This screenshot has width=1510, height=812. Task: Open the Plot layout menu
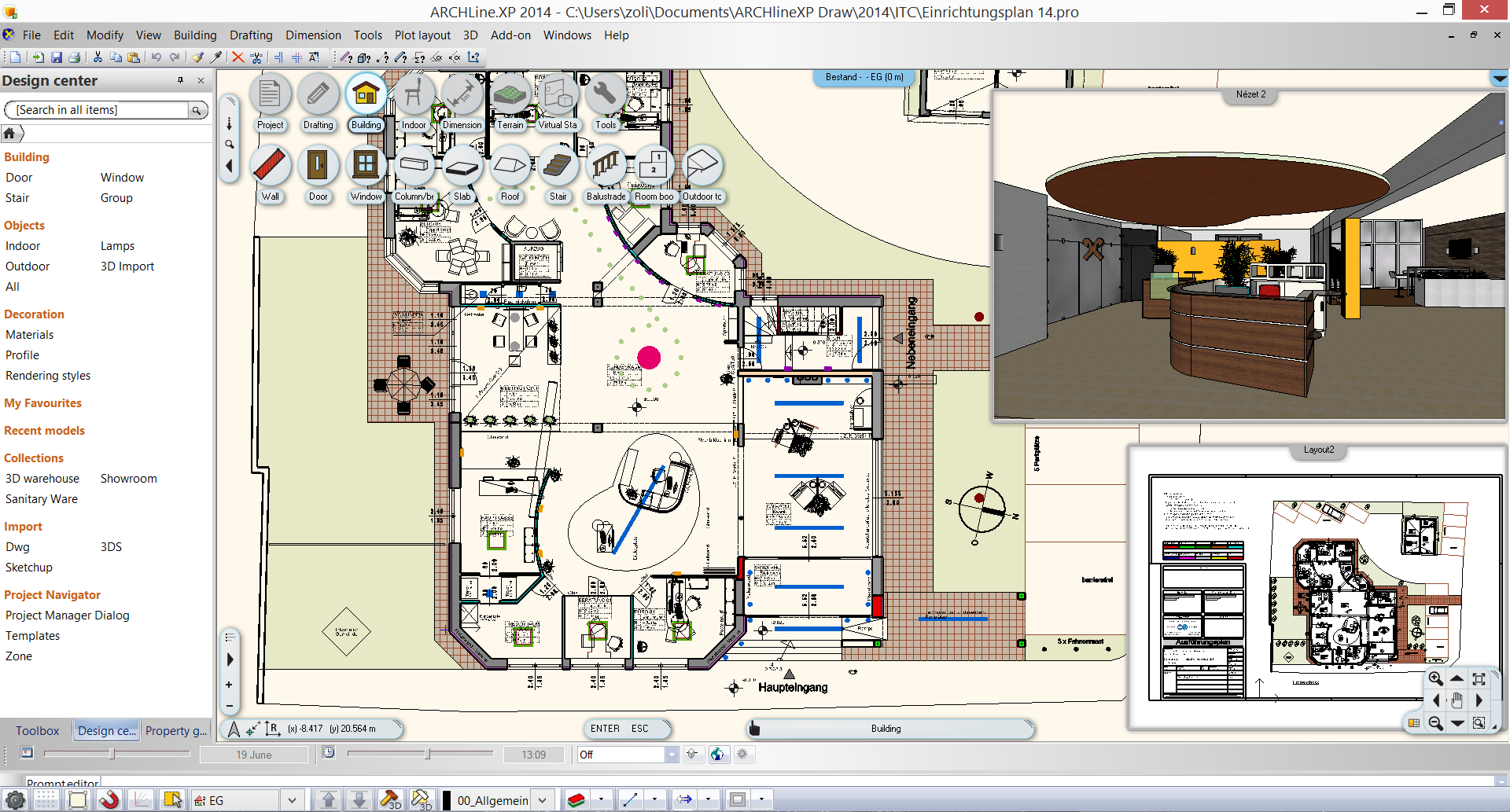(422, 35)
